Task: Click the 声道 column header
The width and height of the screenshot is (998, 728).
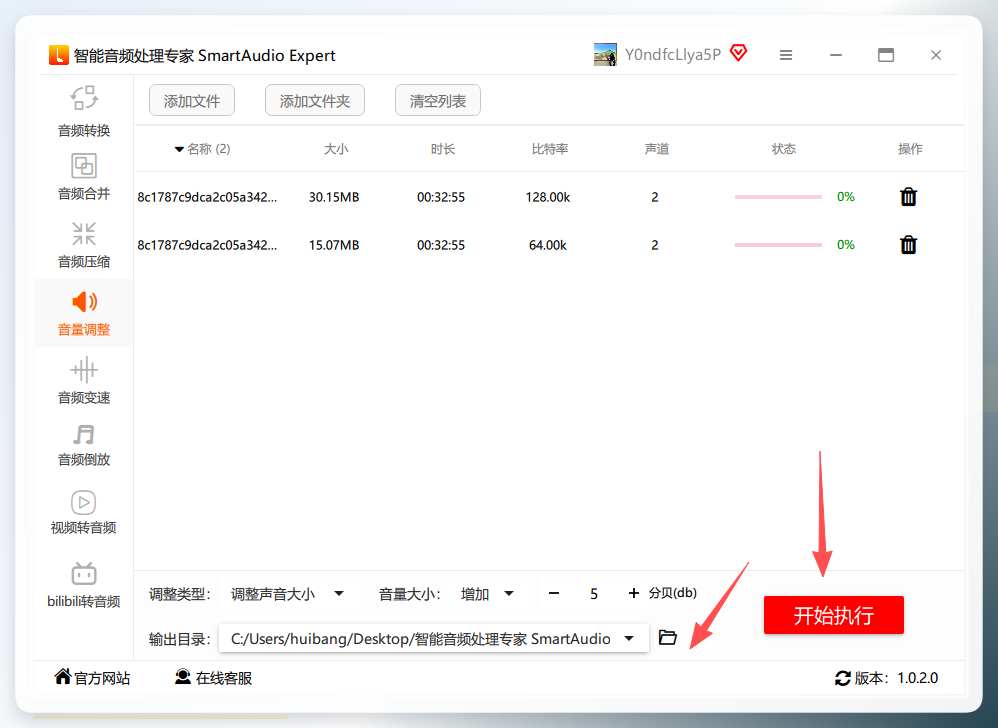Action: tap(657, 149)
